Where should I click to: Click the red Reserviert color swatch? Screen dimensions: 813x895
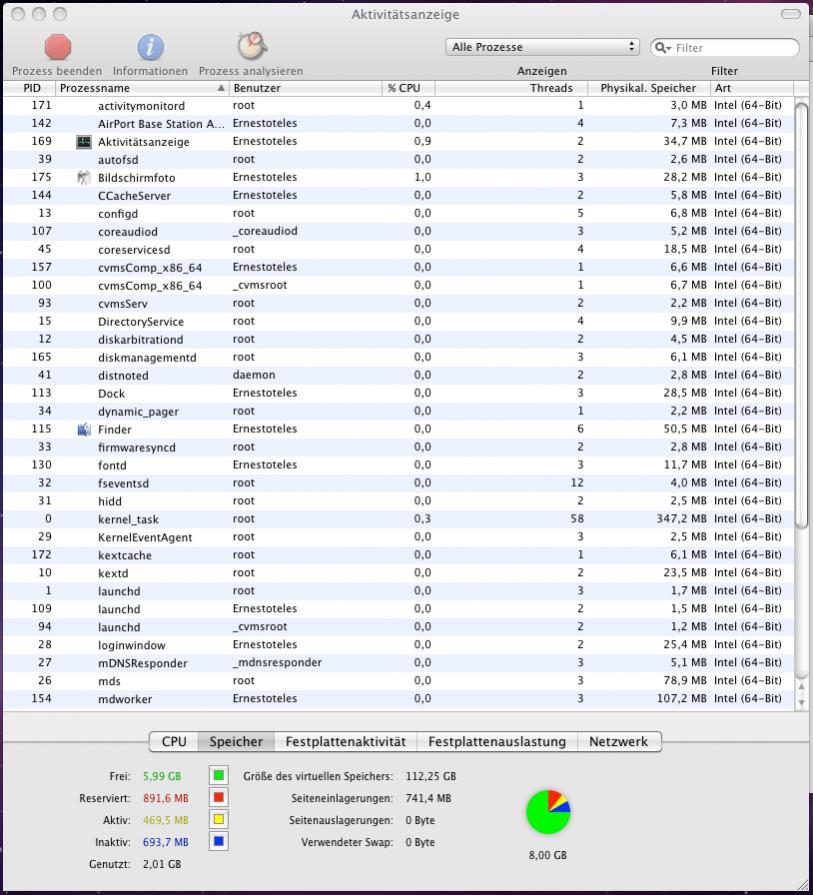[219, 797]
